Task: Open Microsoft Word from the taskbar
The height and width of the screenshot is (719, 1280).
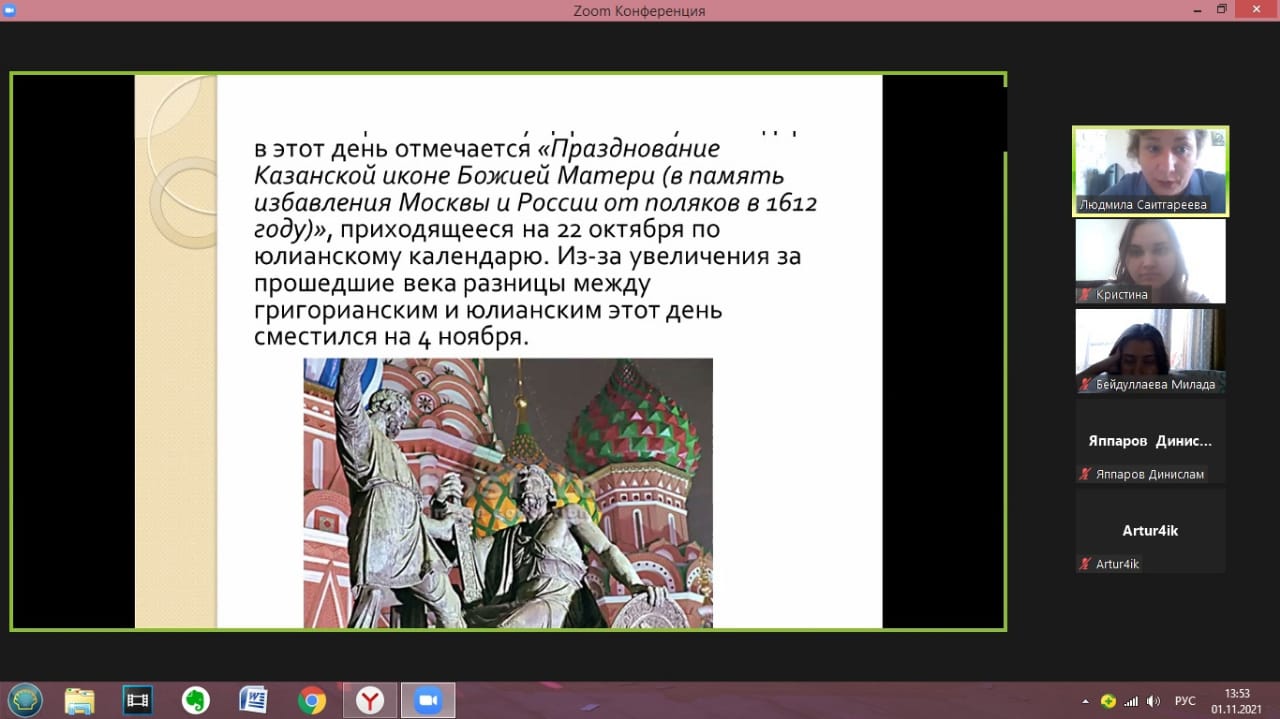Action: pos(253,700)
